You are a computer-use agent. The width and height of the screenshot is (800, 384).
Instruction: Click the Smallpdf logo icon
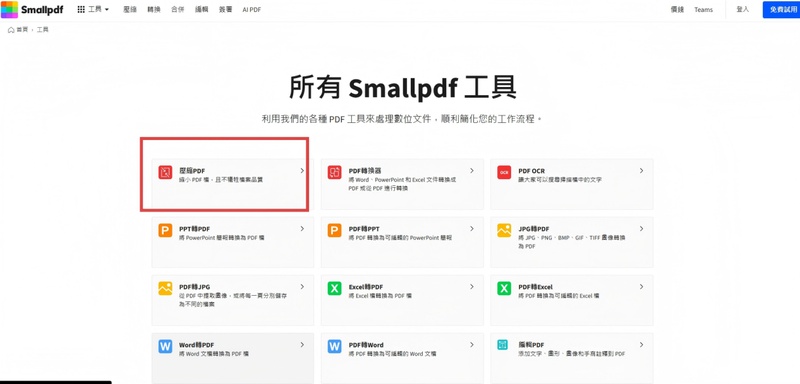pos(9,9)
